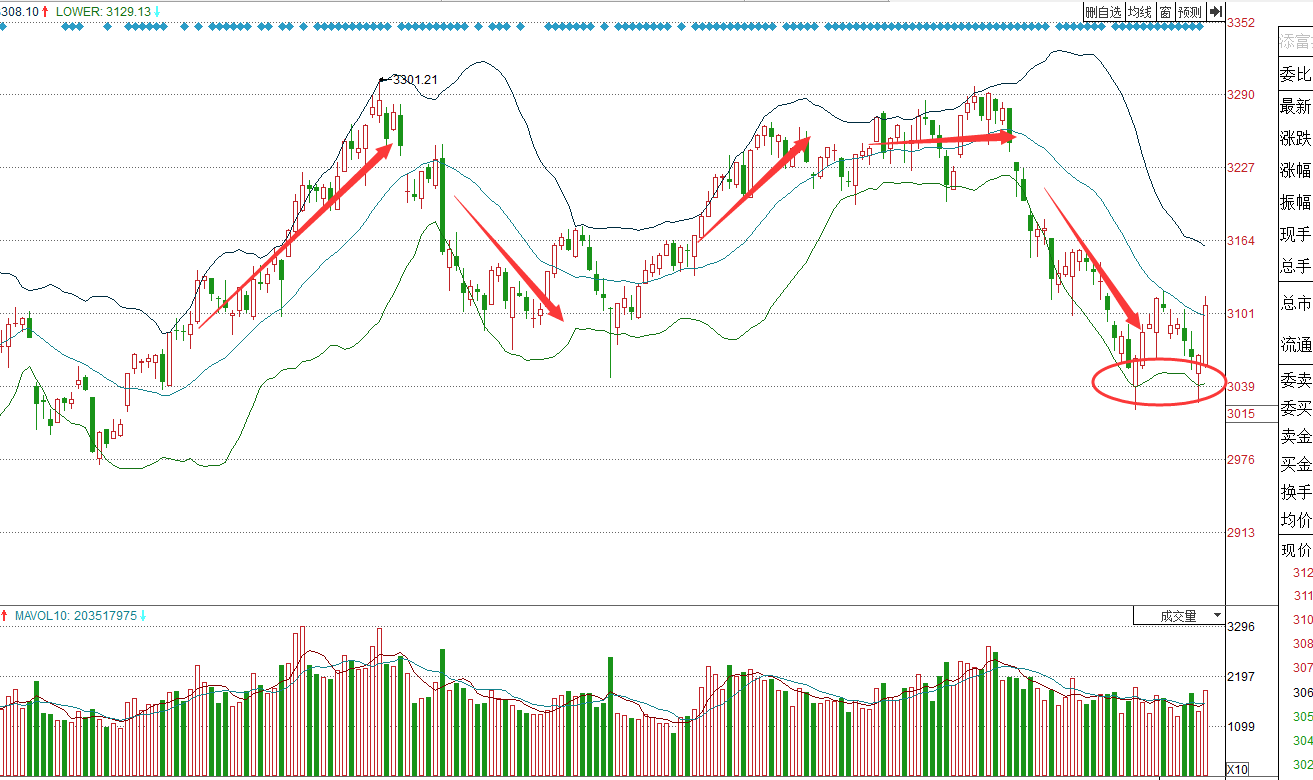Click the 3227 price axis label
This screenshot has width=1313, height=780.
(x=1241, y=168)
